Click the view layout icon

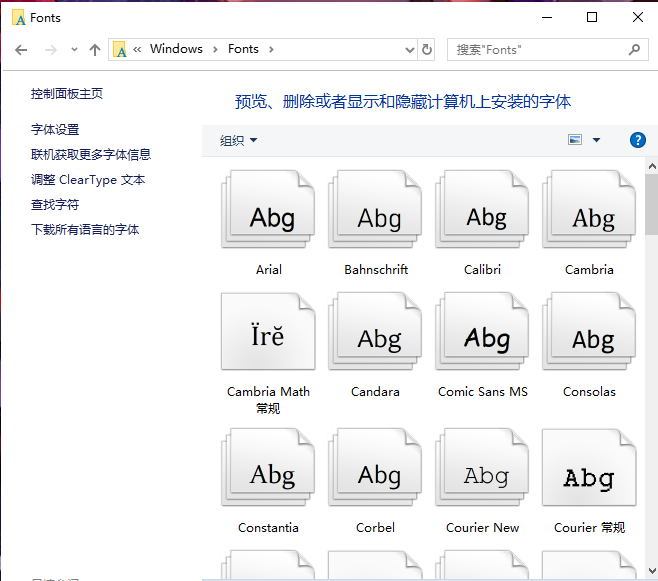[575, 140]
